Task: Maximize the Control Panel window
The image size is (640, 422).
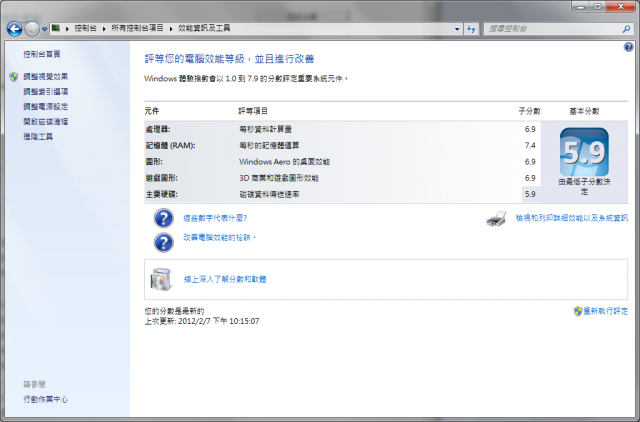Action: [597, 7]
